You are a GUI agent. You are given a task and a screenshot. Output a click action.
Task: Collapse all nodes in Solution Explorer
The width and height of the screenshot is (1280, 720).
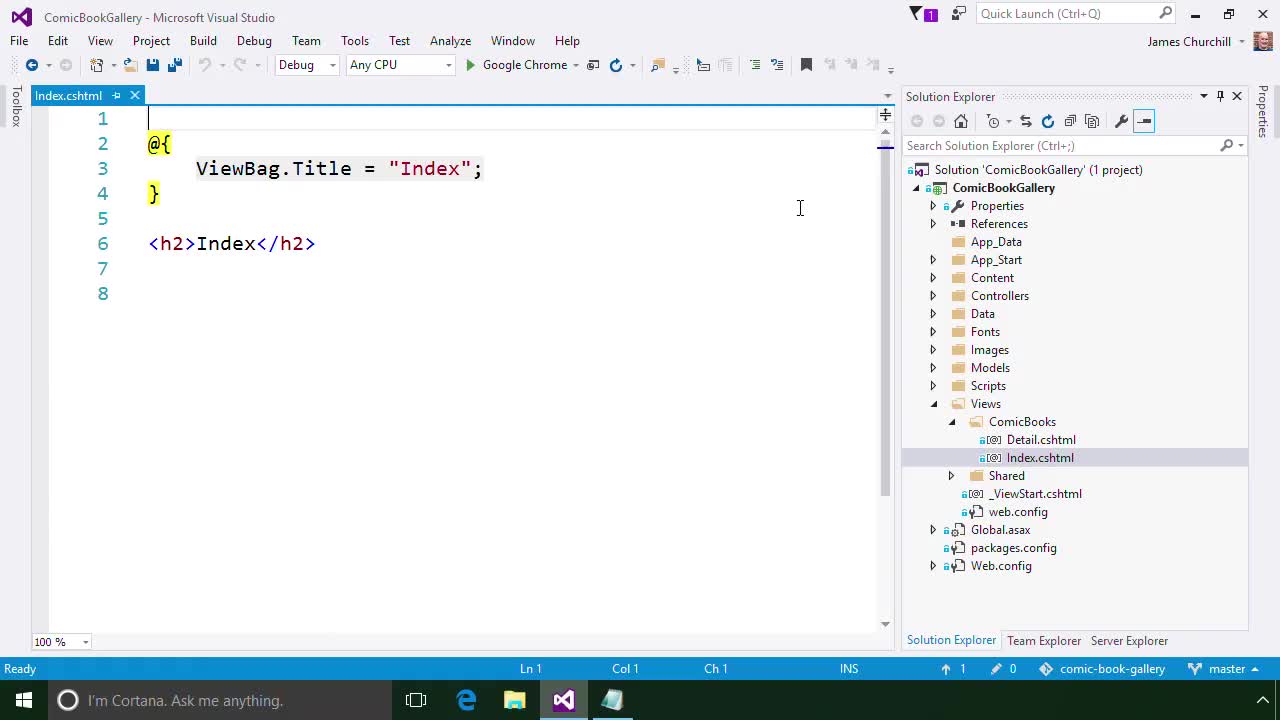click(1070, 121)
